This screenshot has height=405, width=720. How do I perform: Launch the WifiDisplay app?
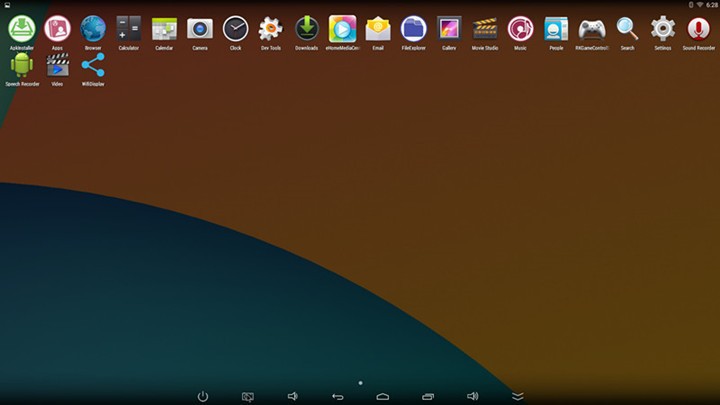(93, 67)
